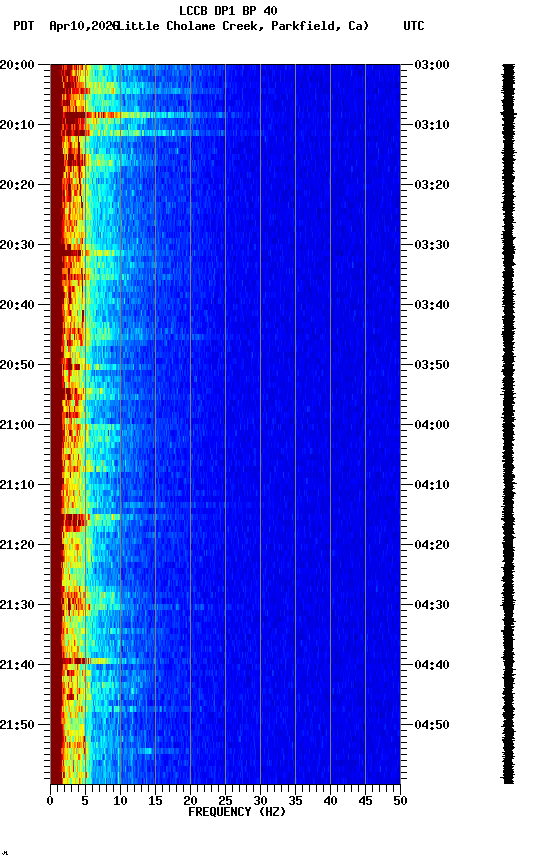Image resolution: width=552 pixels, height=864 pixels.
Task: Click the 20:40 PDT time label
Action: pos(17,305)
